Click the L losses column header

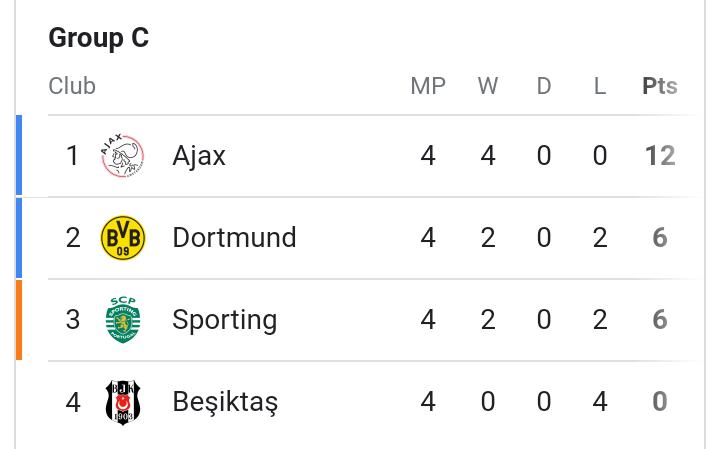coord(600,86)
